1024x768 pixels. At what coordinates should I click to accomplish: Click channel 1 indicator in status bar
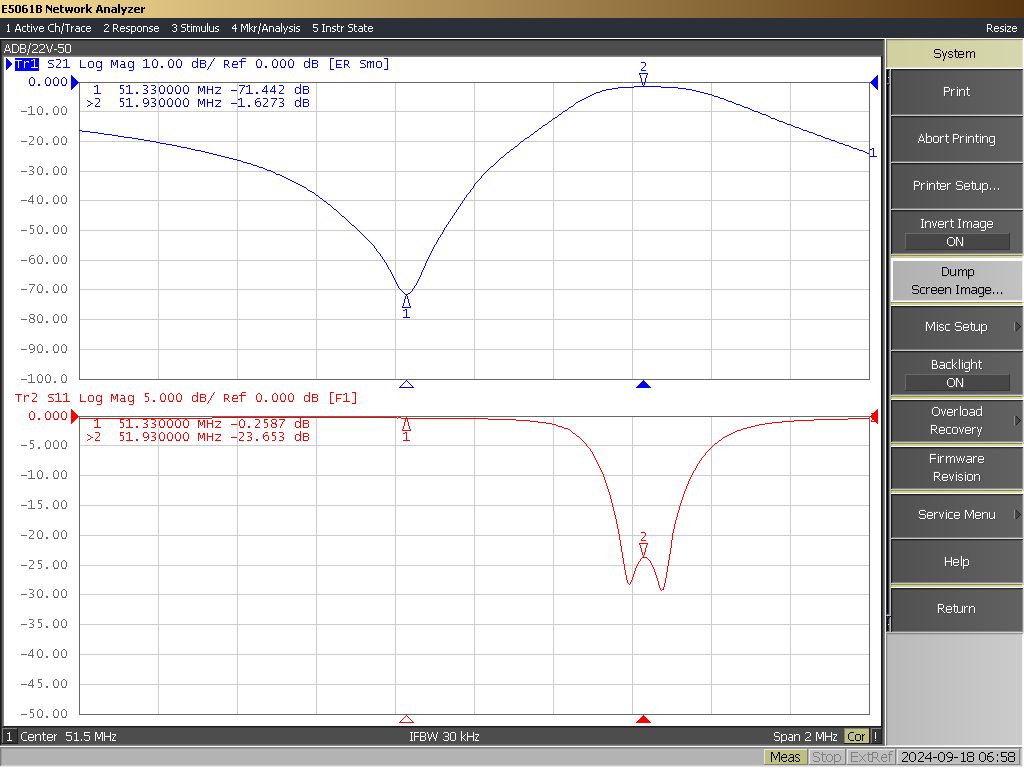[9, 737]
